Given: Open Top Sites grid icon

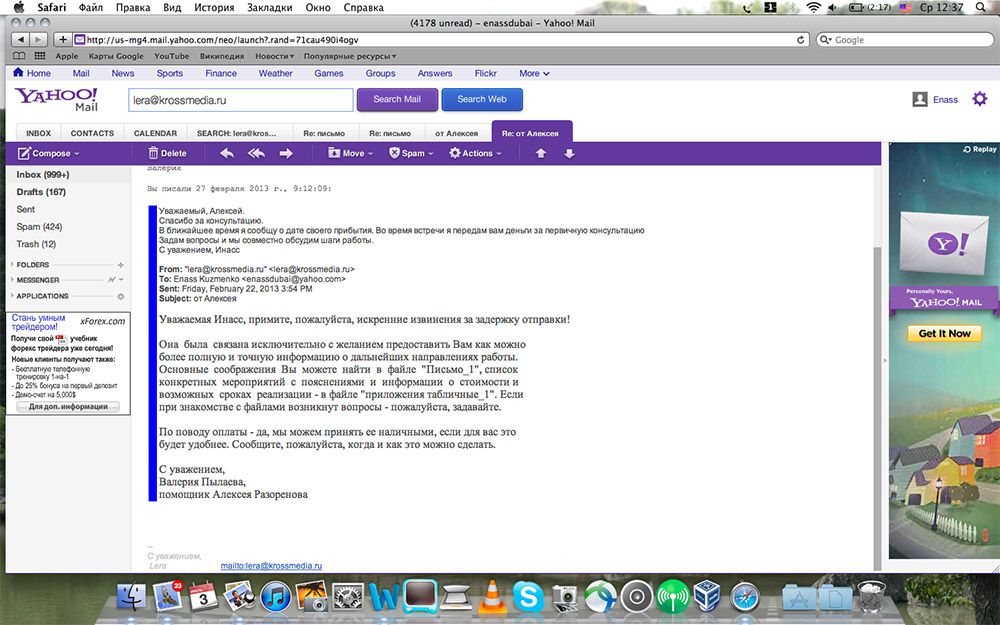Looking at the screenshot, I should 40,56.
